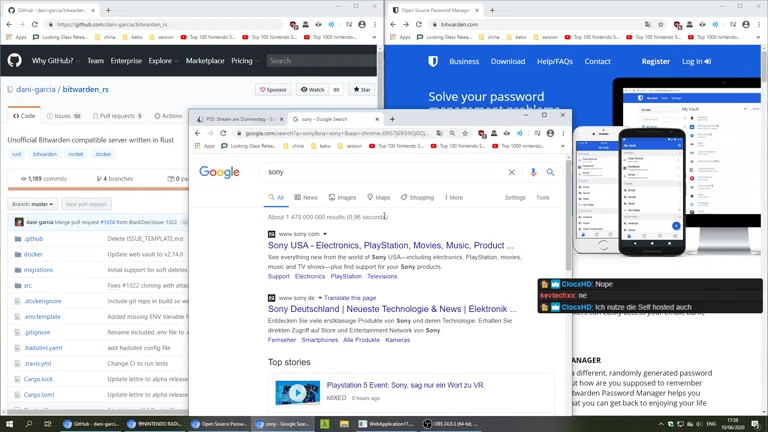
Task: Click the GitHub search field
Action: click(x=321, y=61)
